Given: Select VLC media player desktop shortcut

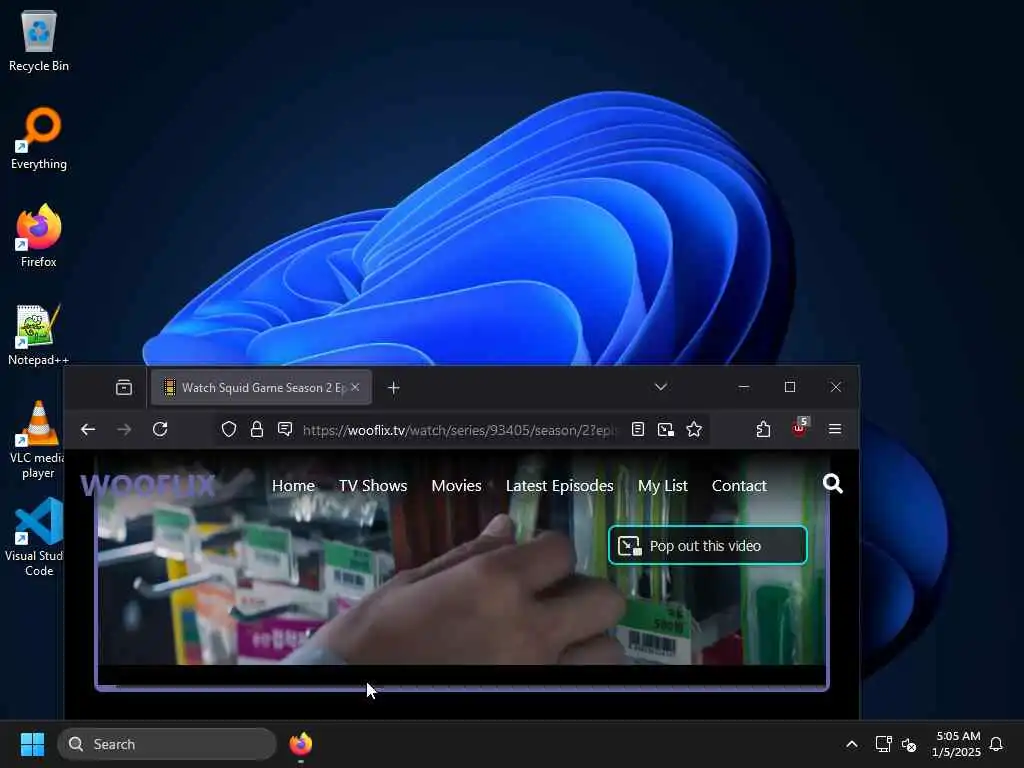Looking at the screenshot, I should (38, 440).
